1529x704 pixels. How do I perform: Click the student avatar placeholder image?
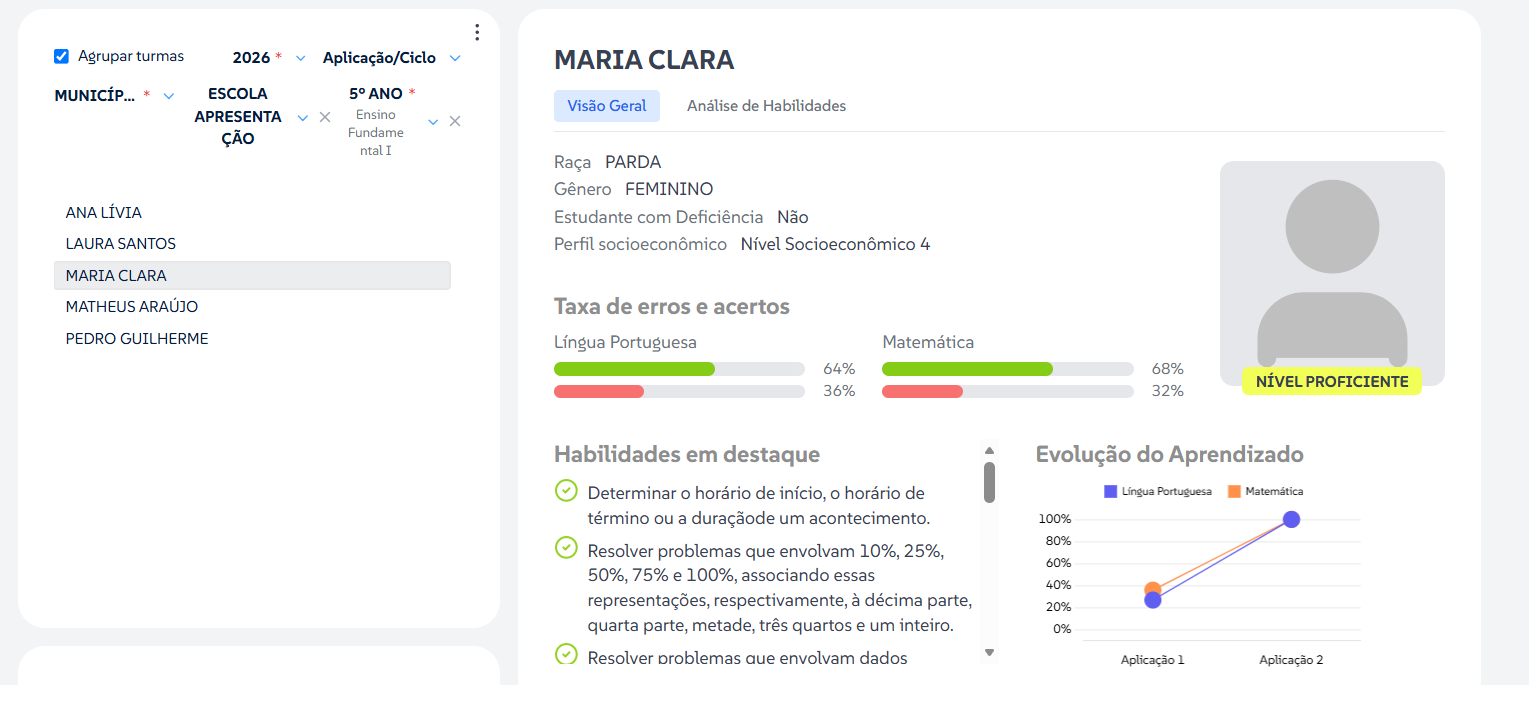pyautogui.click(x=1332, y=273)
